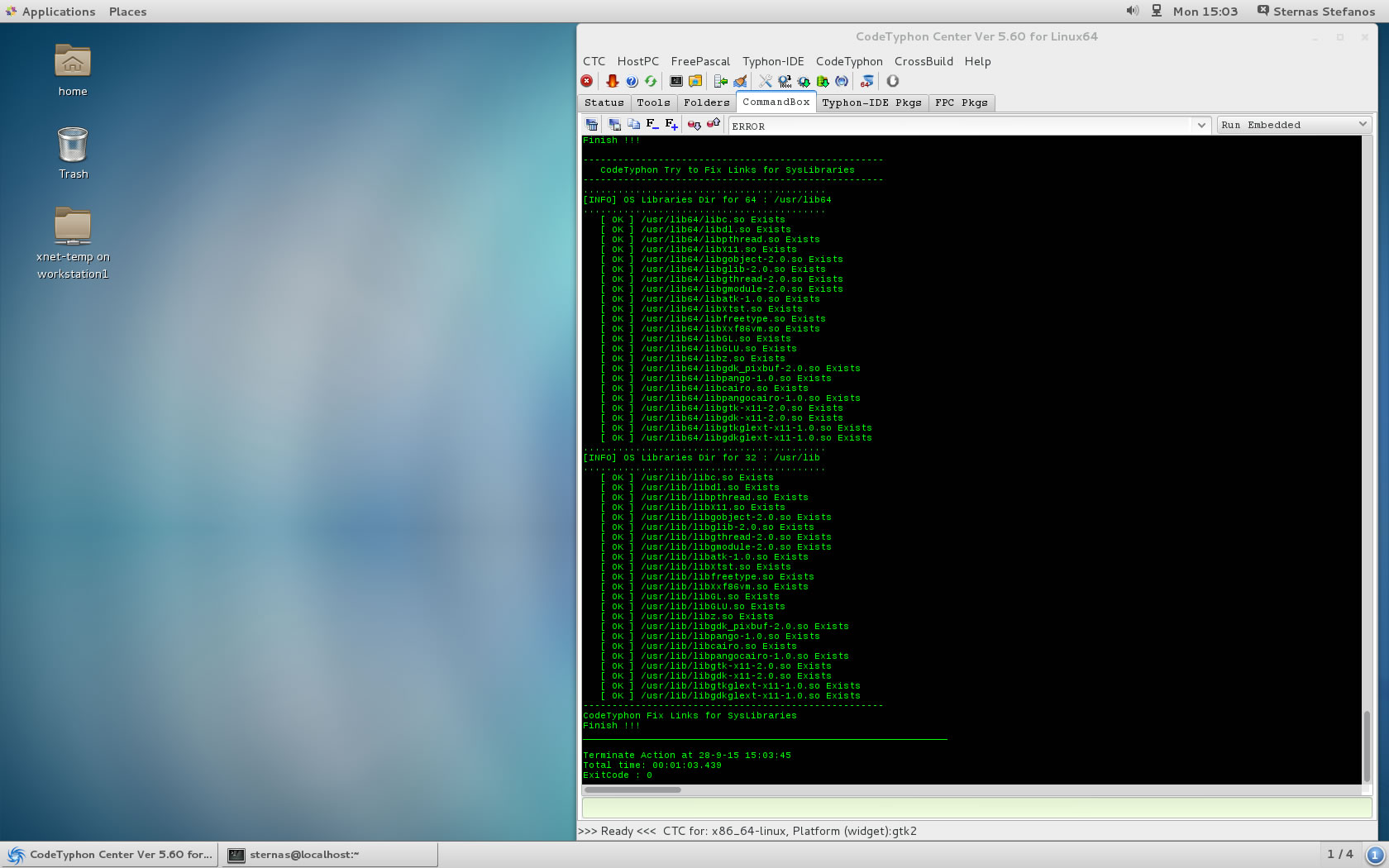Click the command input field below console
Viewport: 1389px width, 868px height.
pyautogui.click(x=976, y=808)
